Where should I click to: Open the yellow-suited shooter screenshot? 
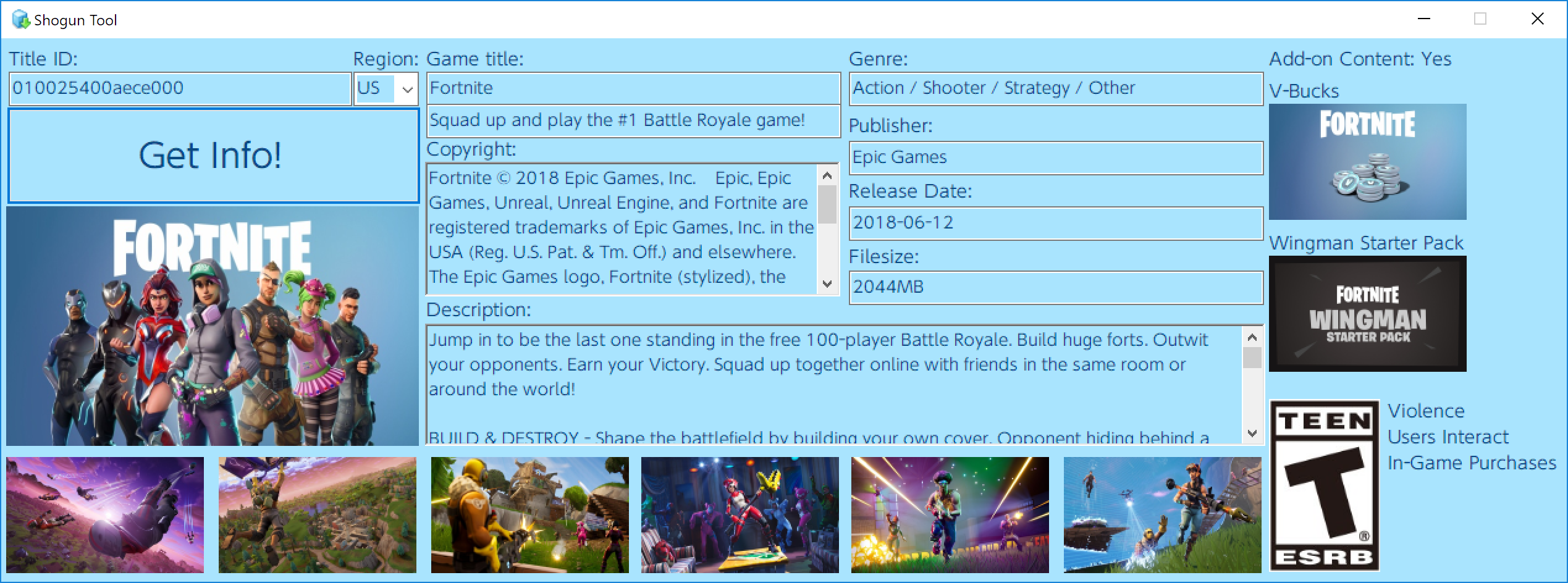[x=530, y=515]
